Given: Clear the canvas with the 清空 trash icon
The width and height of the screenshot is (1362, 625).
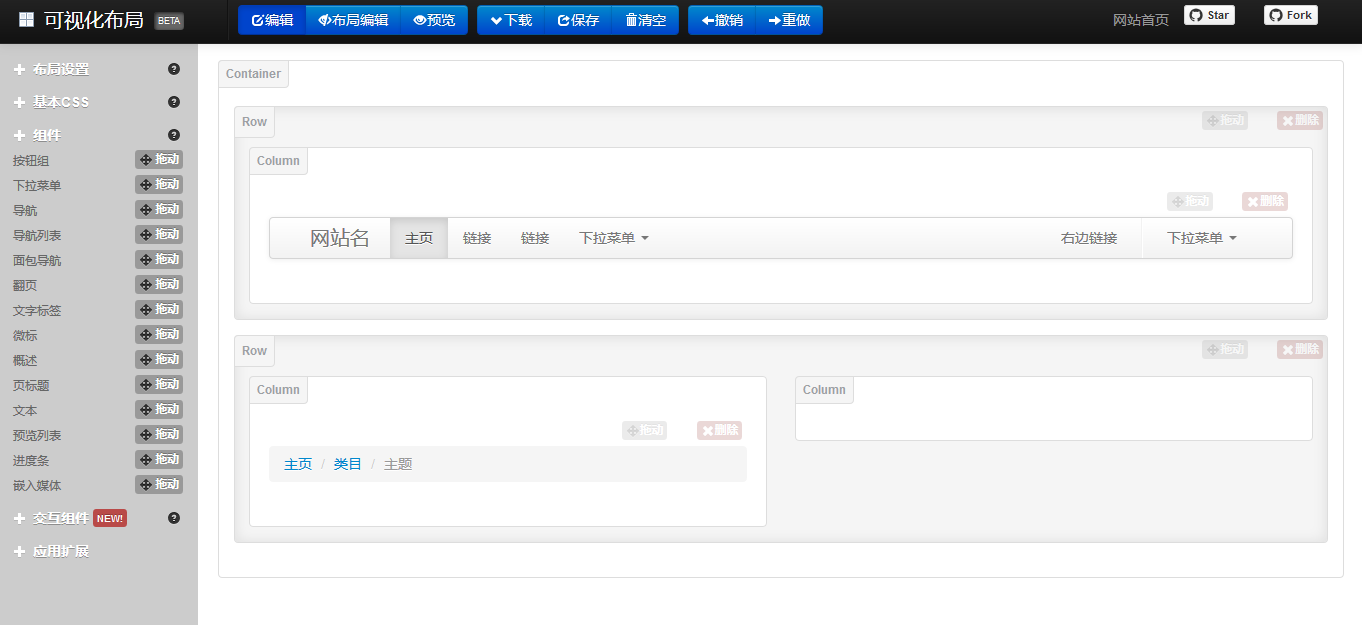Looking at the screenshot, I should pos(631,20).
